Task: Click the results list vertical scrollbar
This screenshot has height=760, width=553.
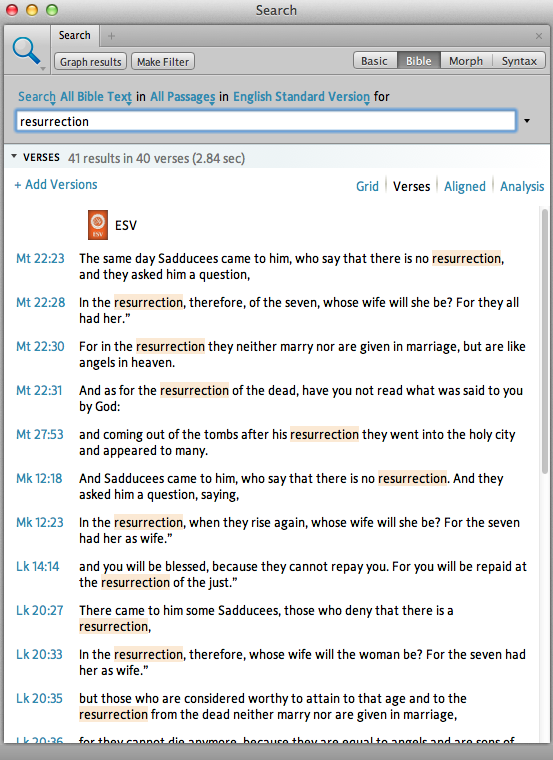Action: 545,341
